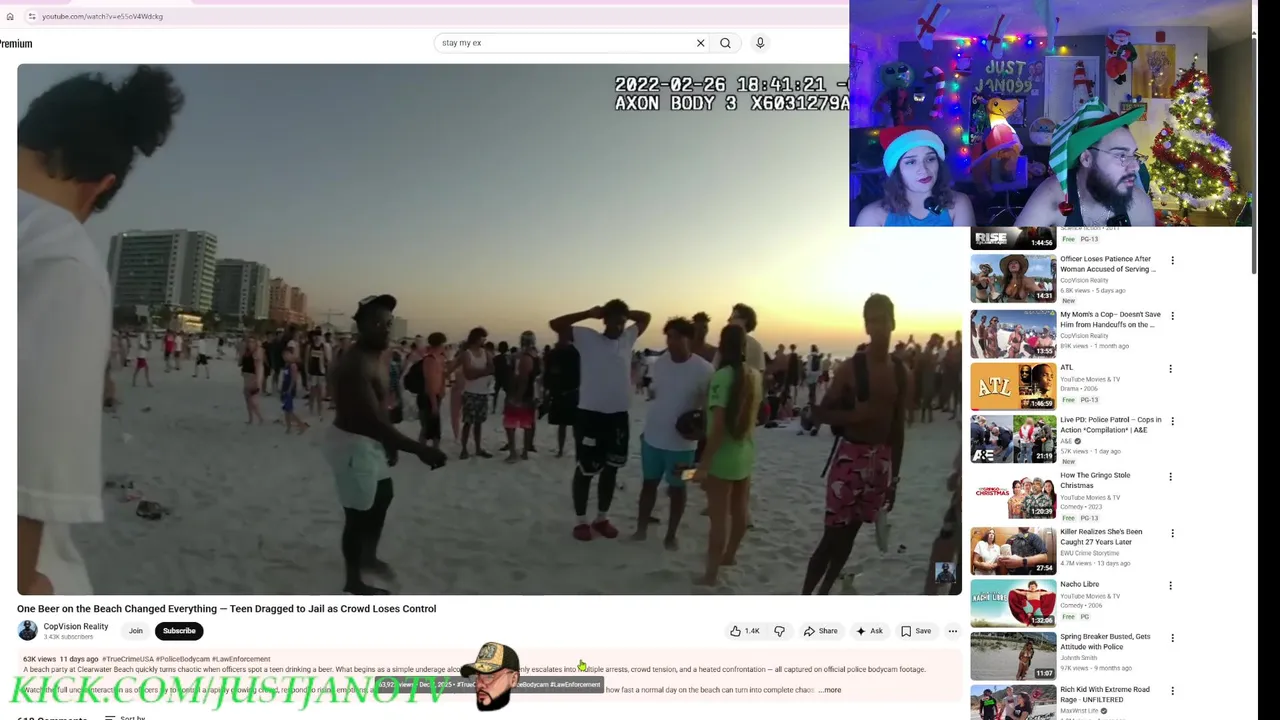Open the ATL movie thumbnail
The height and width of the screenshot is (720, 1280).
1013,386
